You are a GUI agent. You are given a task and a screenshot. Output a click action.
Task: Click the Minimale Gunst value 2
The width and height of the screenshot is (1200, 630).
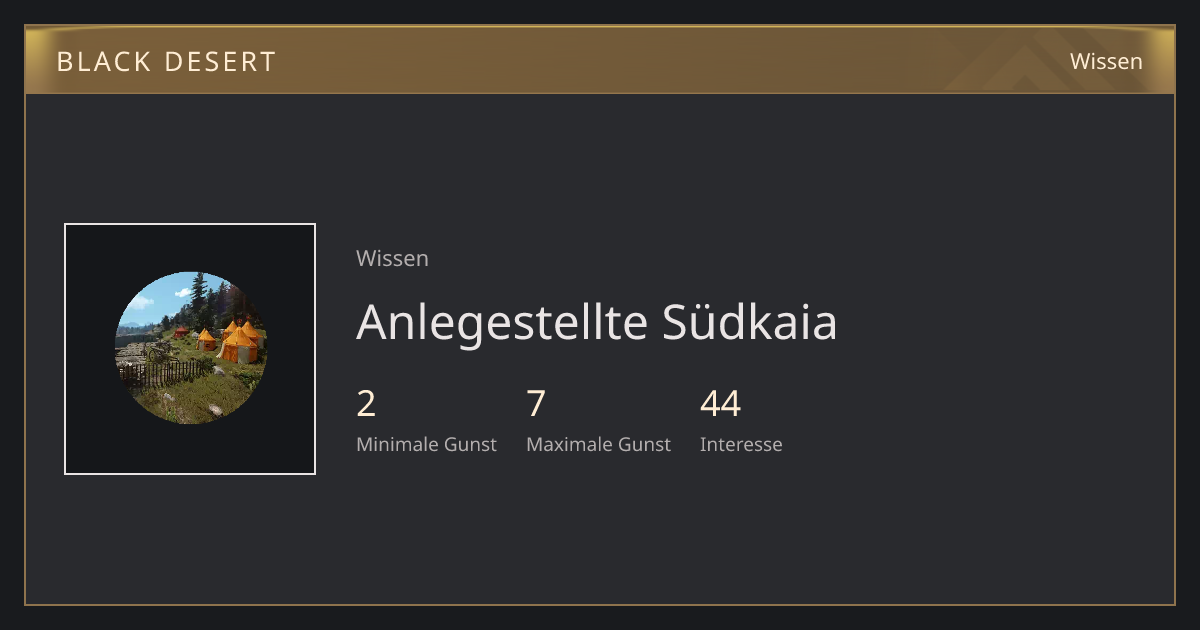pyautogui.click(x=366, y=404)
